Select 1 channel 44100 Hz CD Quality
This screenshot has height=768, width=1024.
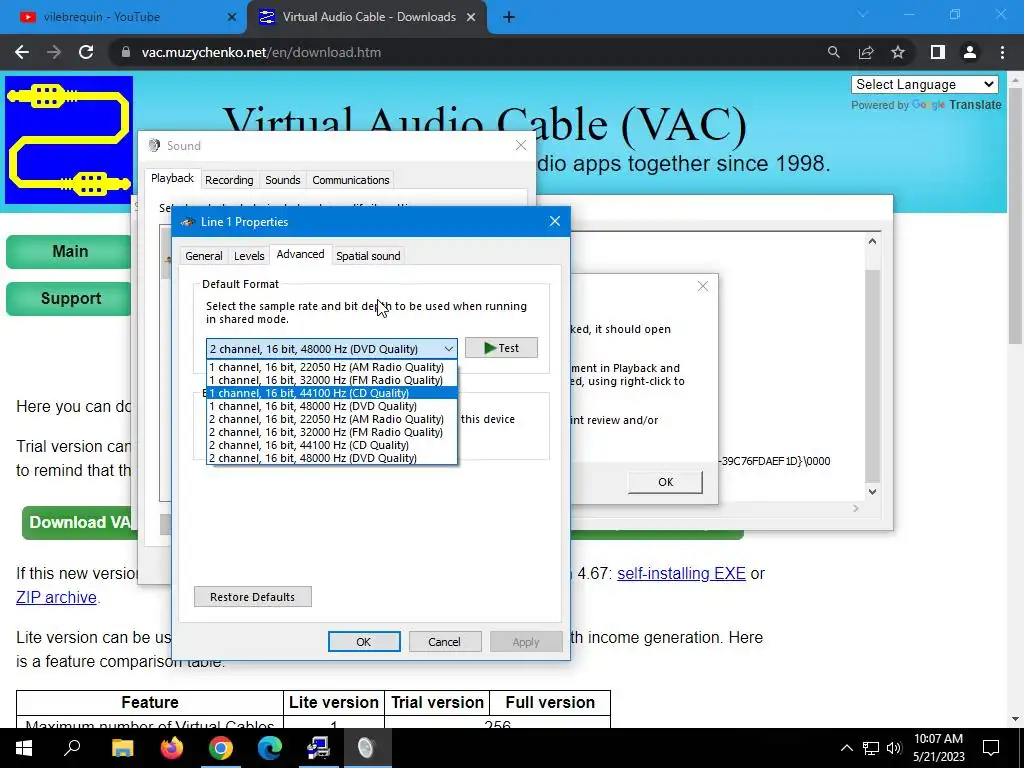[332, 393]
